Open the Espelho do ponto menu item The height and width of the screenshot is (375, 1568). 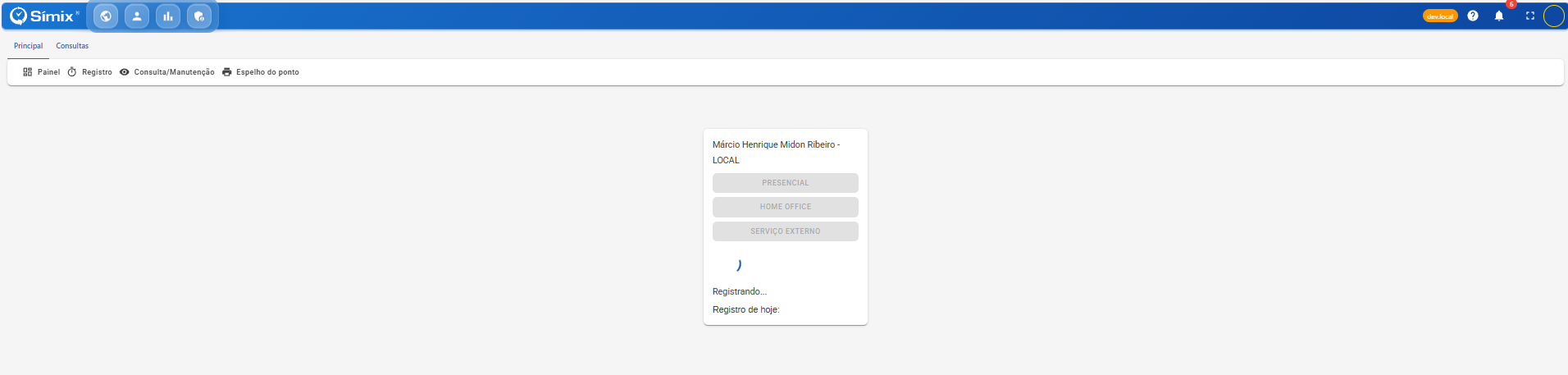[260, 72]
